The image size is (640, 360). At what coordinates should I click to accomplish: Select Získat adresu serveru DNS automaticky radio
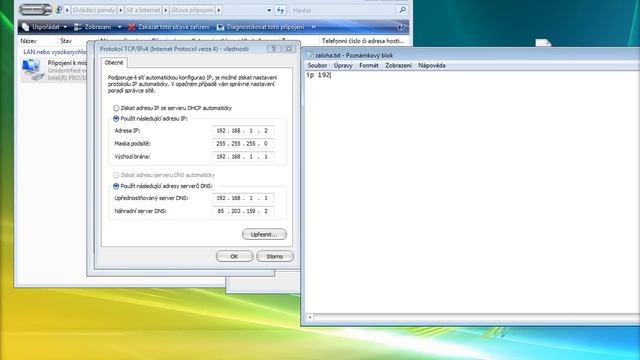[x=116, y=175]
